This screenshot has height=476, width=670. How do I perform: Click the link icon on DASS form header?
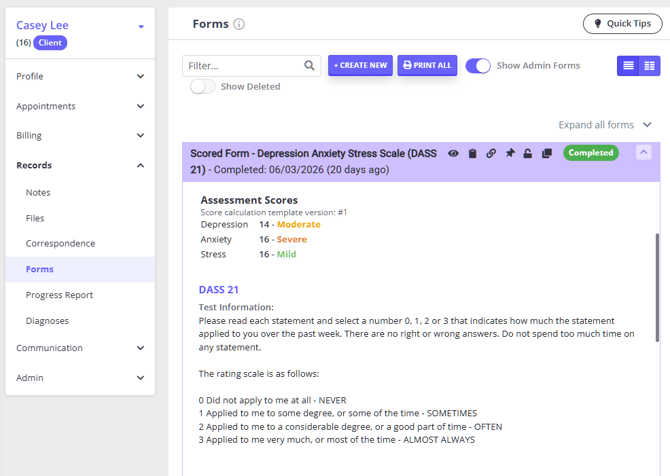tap(491, 154)
